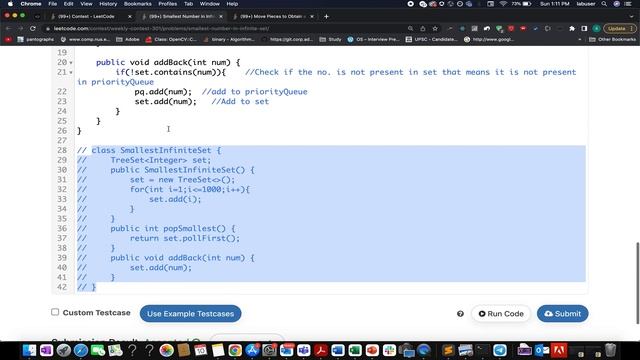Open Microsoft Word from the dock
Image resolution: width=640 pixels, height=360 pixels.
[338, 350]
